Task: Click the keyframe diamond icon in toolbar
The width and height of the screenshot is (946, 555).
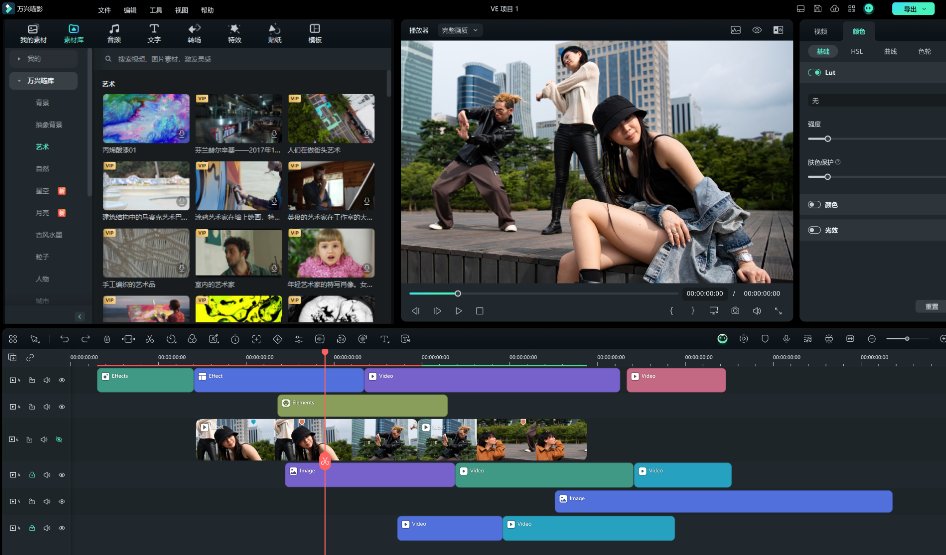Action: click(278, 340)
